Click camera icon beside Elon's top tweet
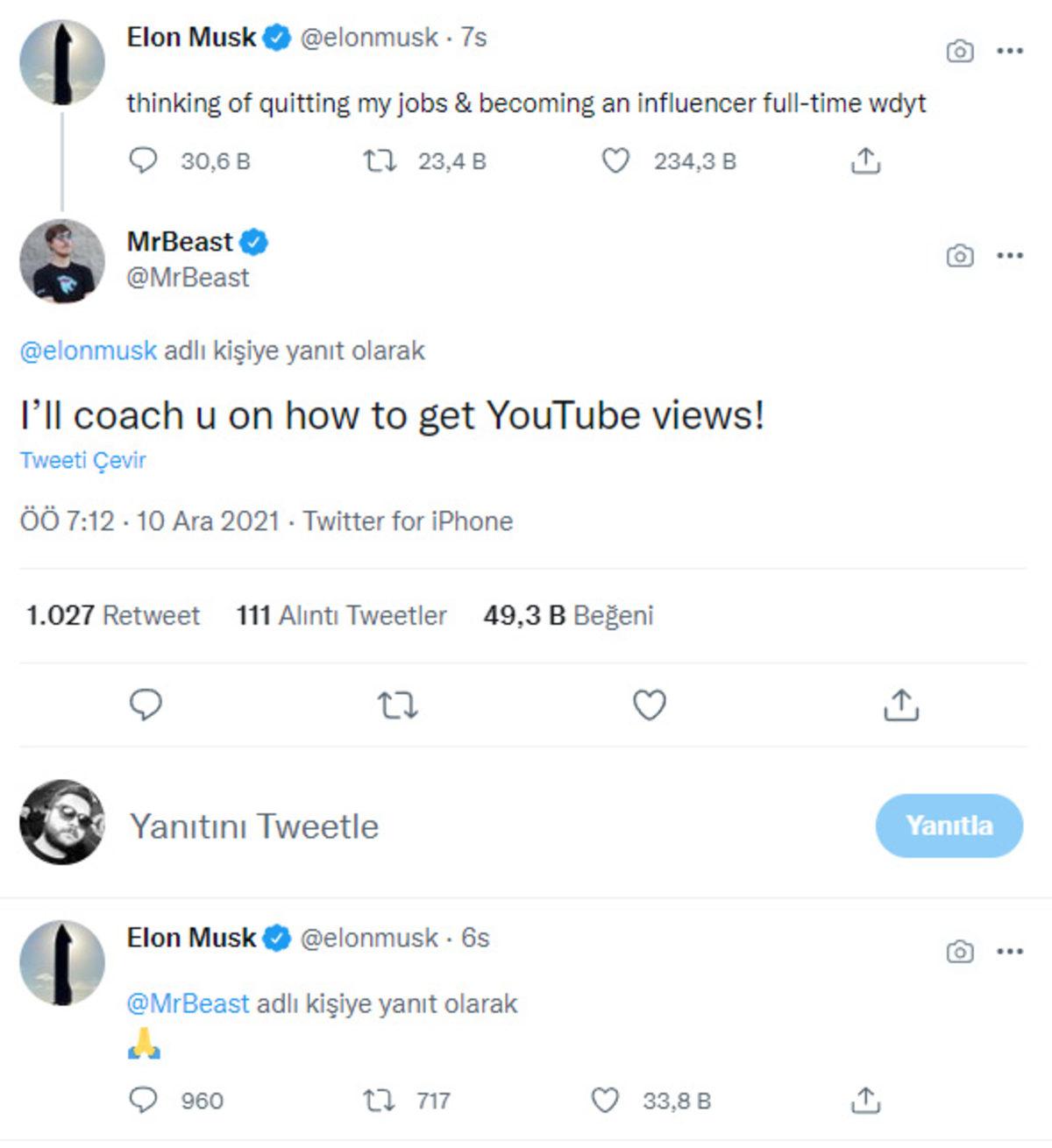The image size is (1052, 1148). (x=960, y=51)
